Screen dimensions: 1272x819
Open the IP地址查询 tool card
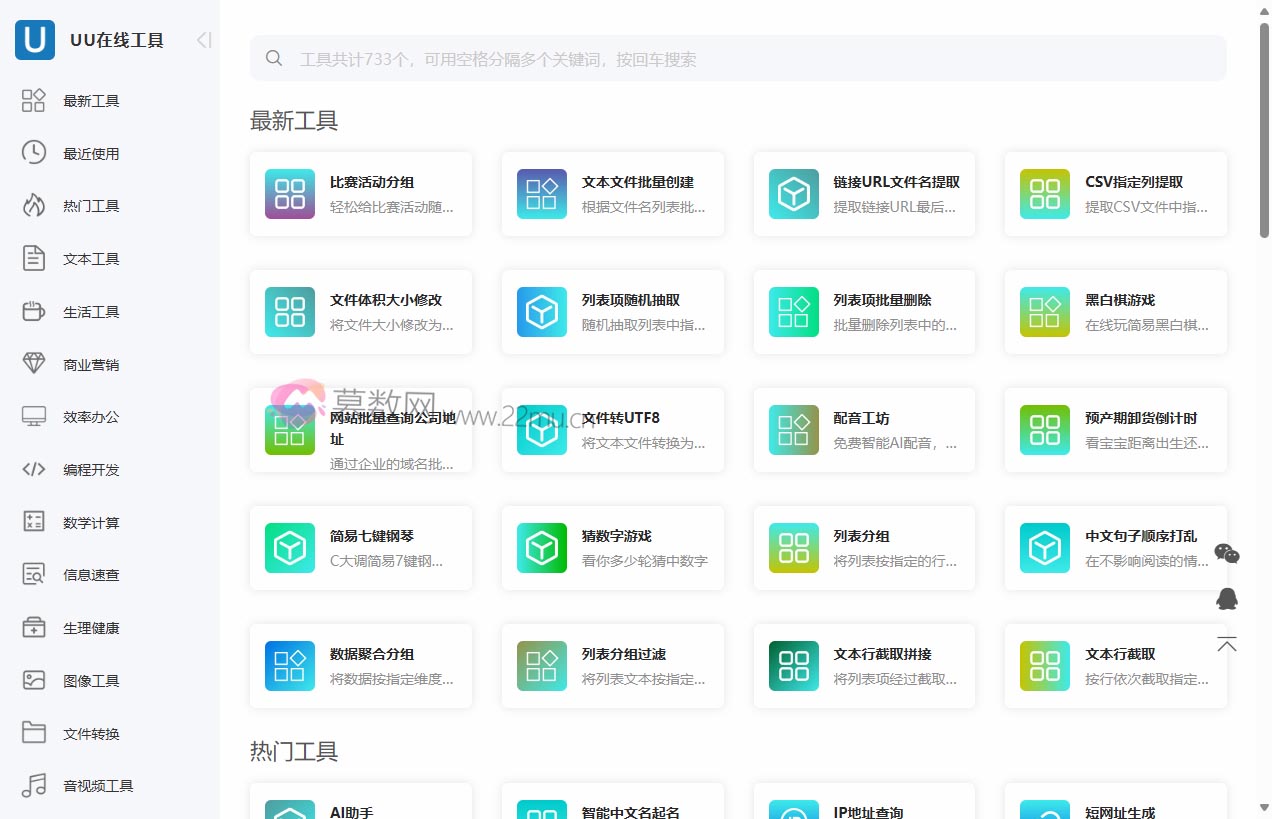click(x=864, y=806)
